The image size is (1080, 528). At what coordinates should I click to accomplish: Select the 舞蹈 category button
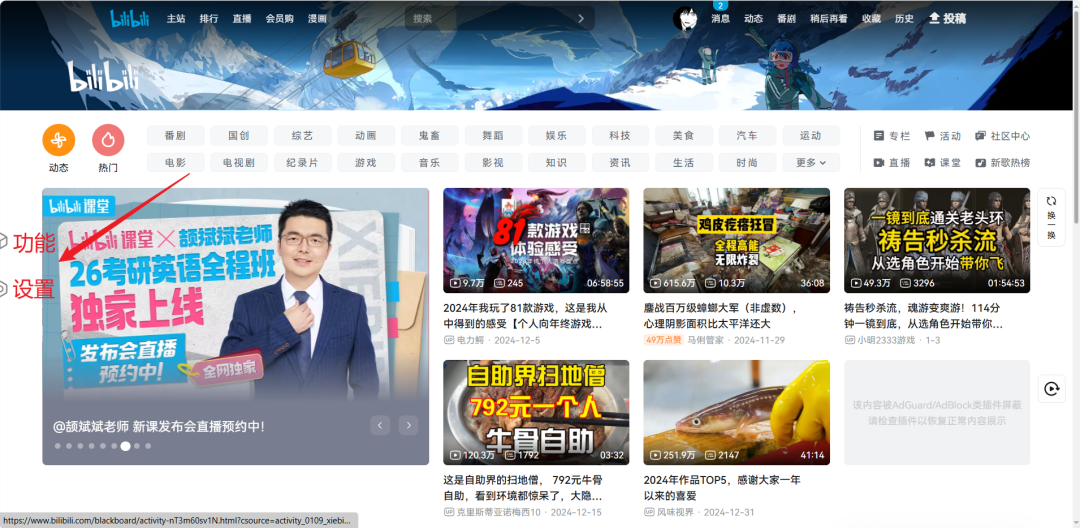pyautogui.click(x=493, y=136)
